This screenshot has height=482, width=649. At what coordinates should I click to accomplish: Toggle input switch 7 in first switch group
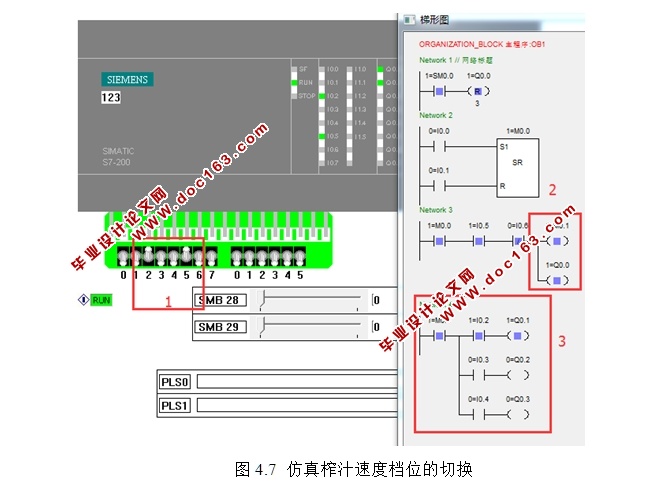212,257
